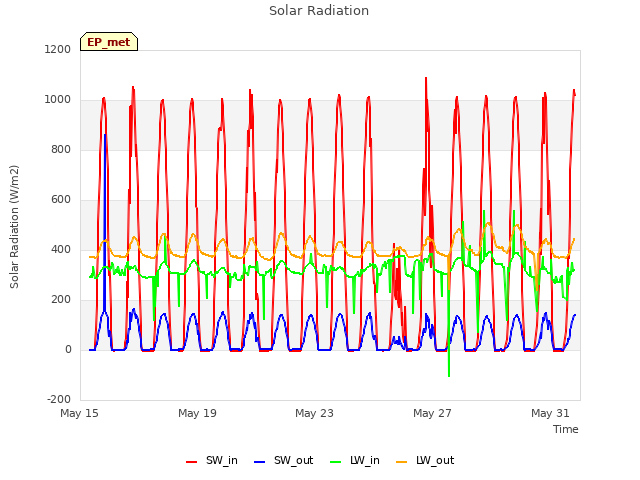Click the May 15 x-axis label
Viewport: 640px width, 480px height.
coord(79,413)
